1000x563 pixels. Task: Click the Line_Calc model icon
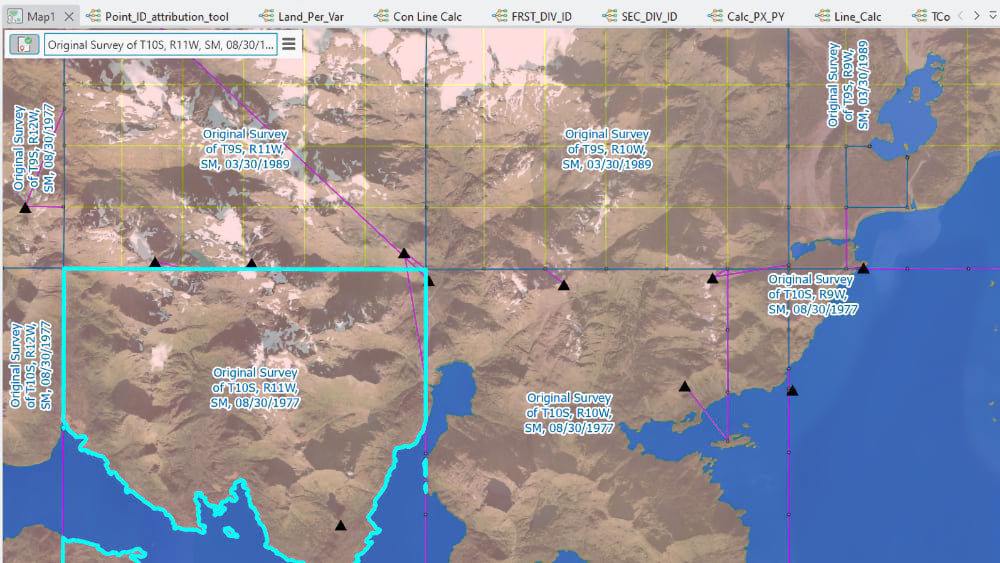(x=823, y=16)
